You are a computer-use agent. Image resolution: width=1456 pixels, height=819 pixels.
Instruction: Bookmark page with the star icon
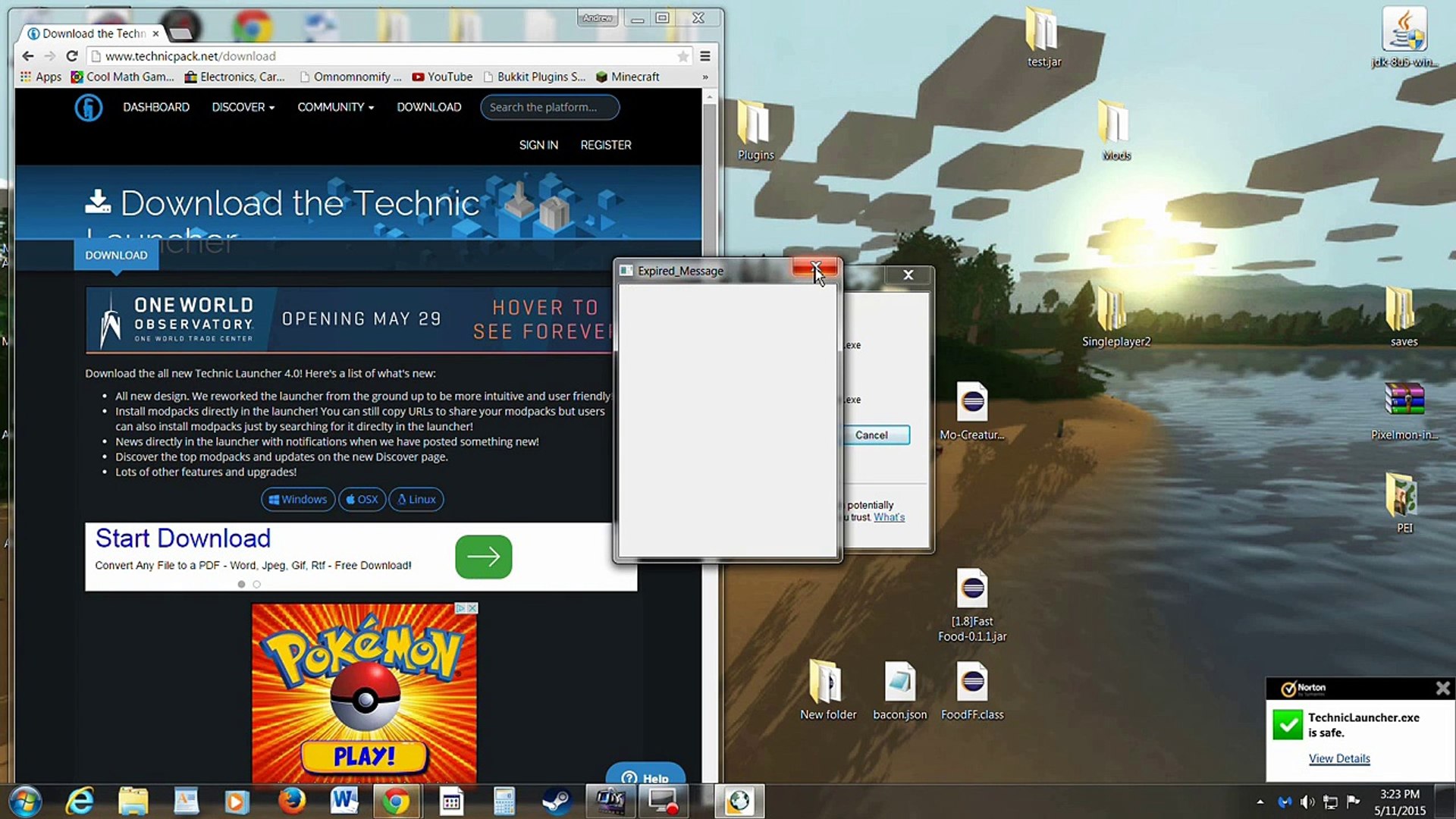682,56
